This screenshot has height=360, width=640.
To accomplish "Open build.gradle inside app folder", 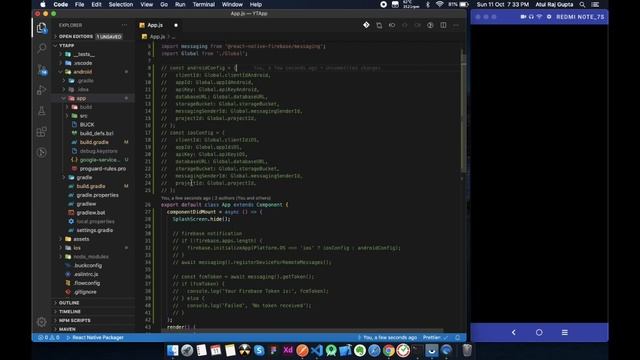I will 94,142.
